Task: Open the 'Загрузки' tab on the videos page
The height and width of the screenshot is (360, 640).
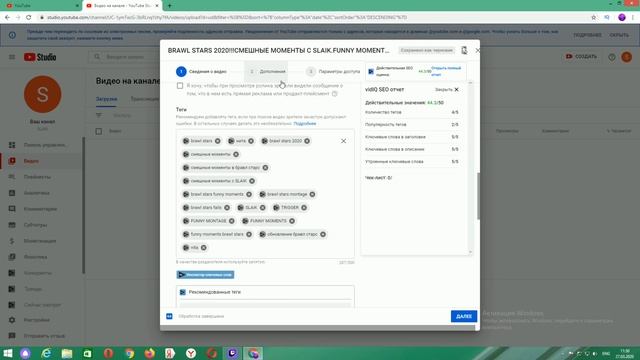Action: 107,99
